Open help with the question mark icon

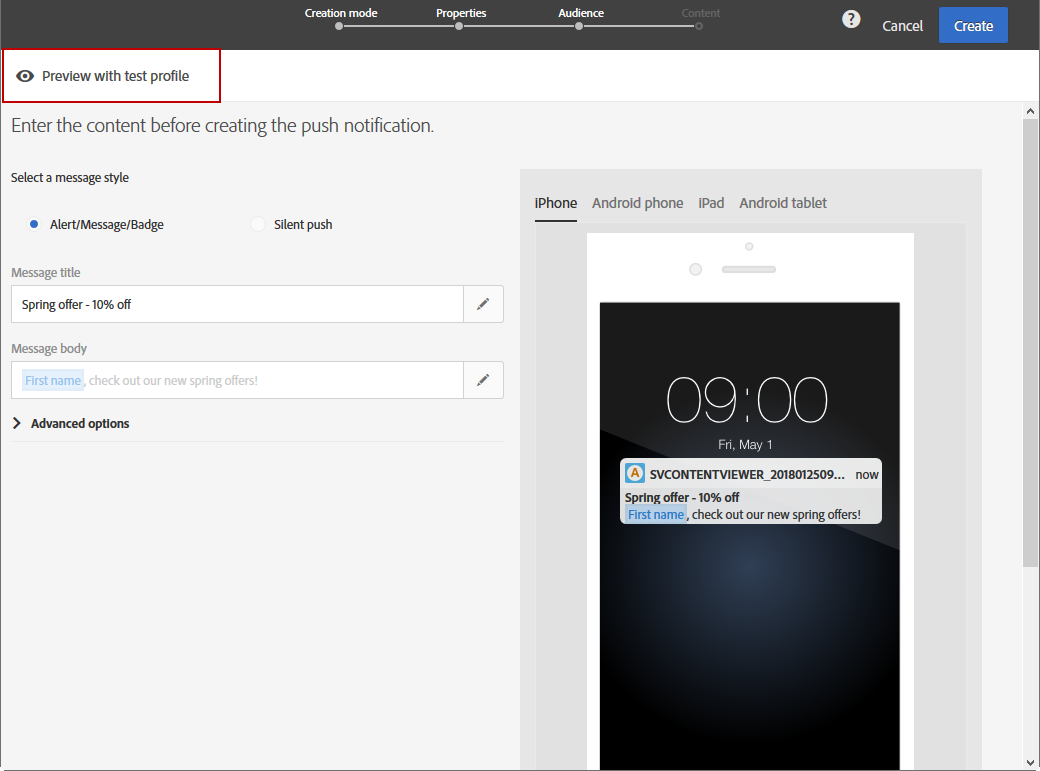point(851,19)
